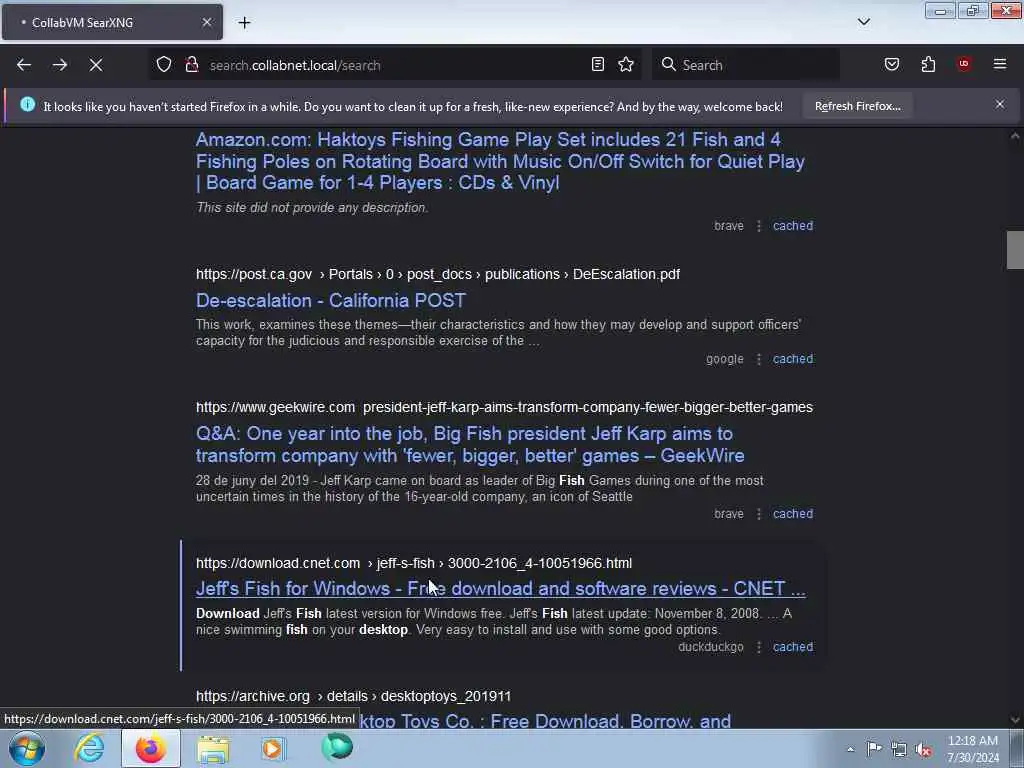Open Save to Pocket icon
Screen dimensions: 1024x768
point(892,65)
